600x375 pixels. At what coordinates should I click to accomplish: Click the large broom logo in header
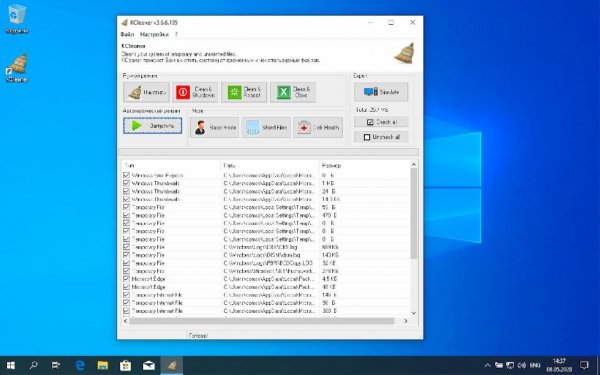point(404,53)
